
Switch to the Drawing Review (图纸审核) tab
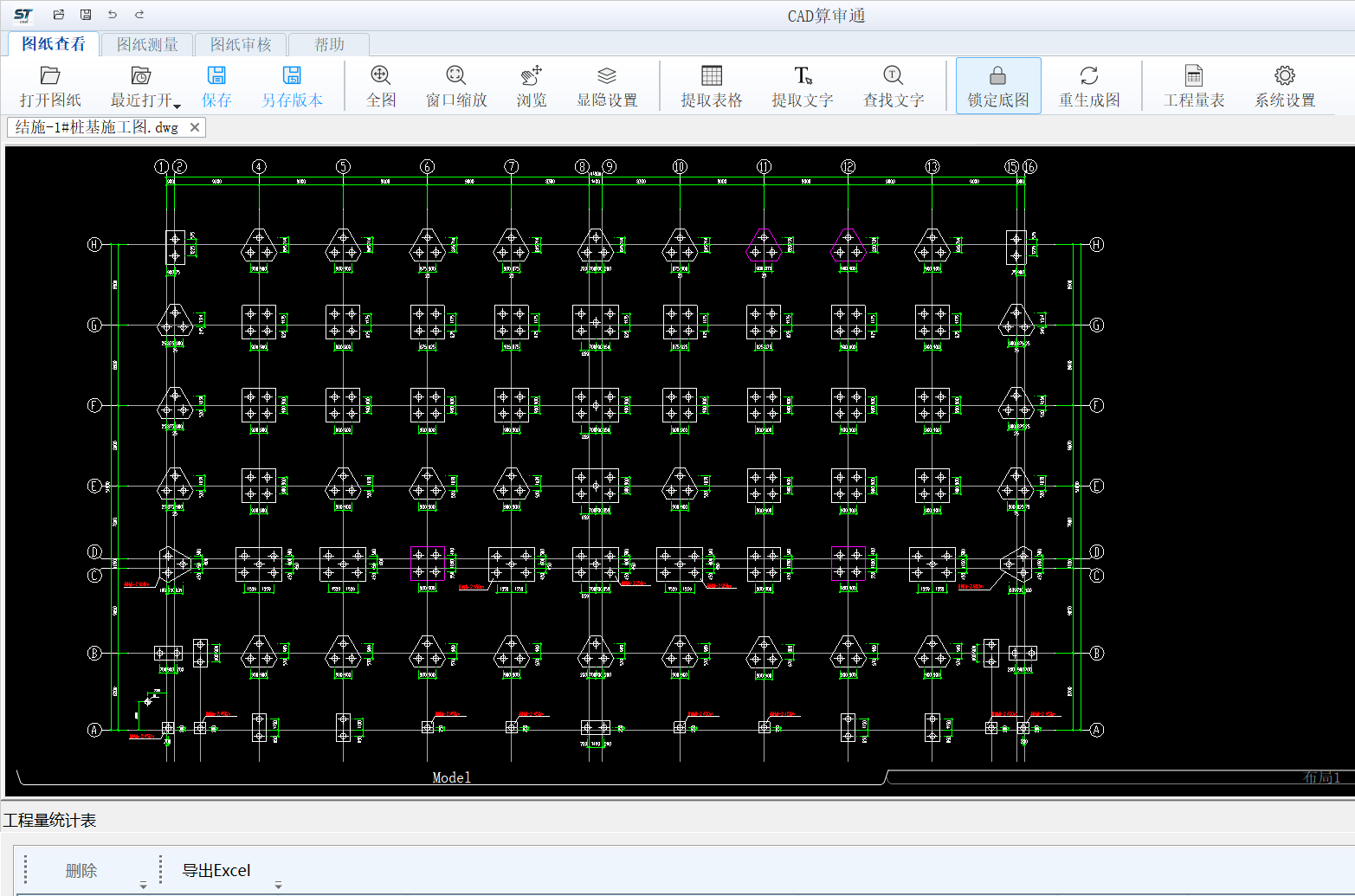click(241, 45)
